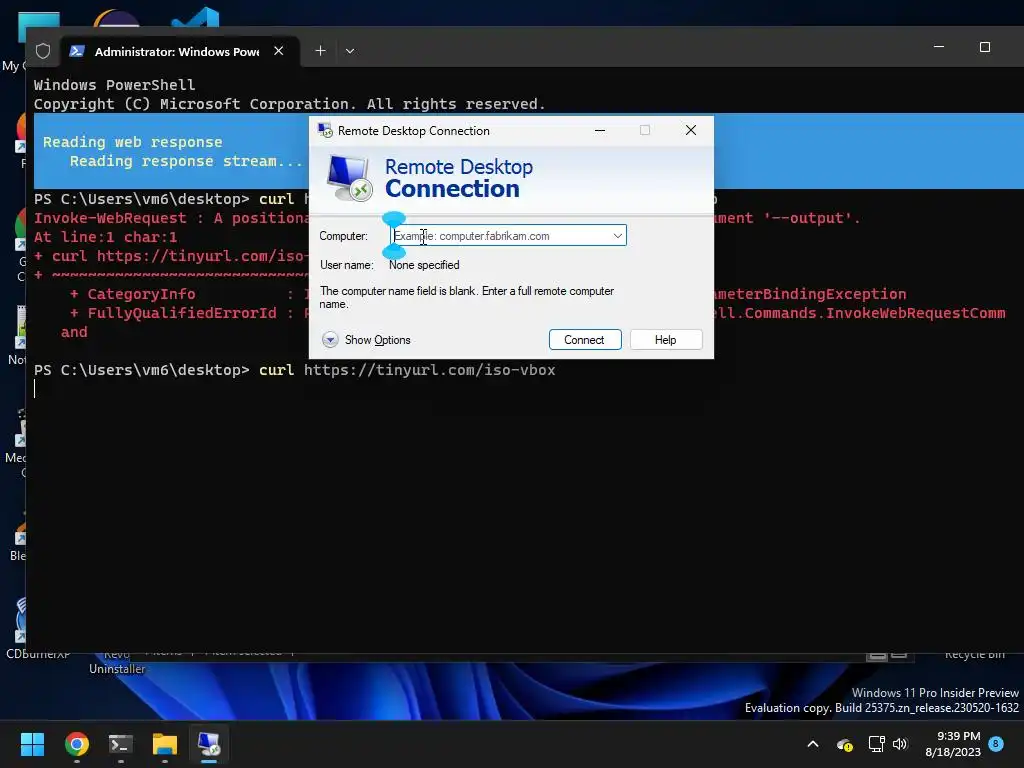1024x768 pixels.
Task: Switch to Terminal on the taskbar
Action: pyautogui.click(x=121, y=744)
